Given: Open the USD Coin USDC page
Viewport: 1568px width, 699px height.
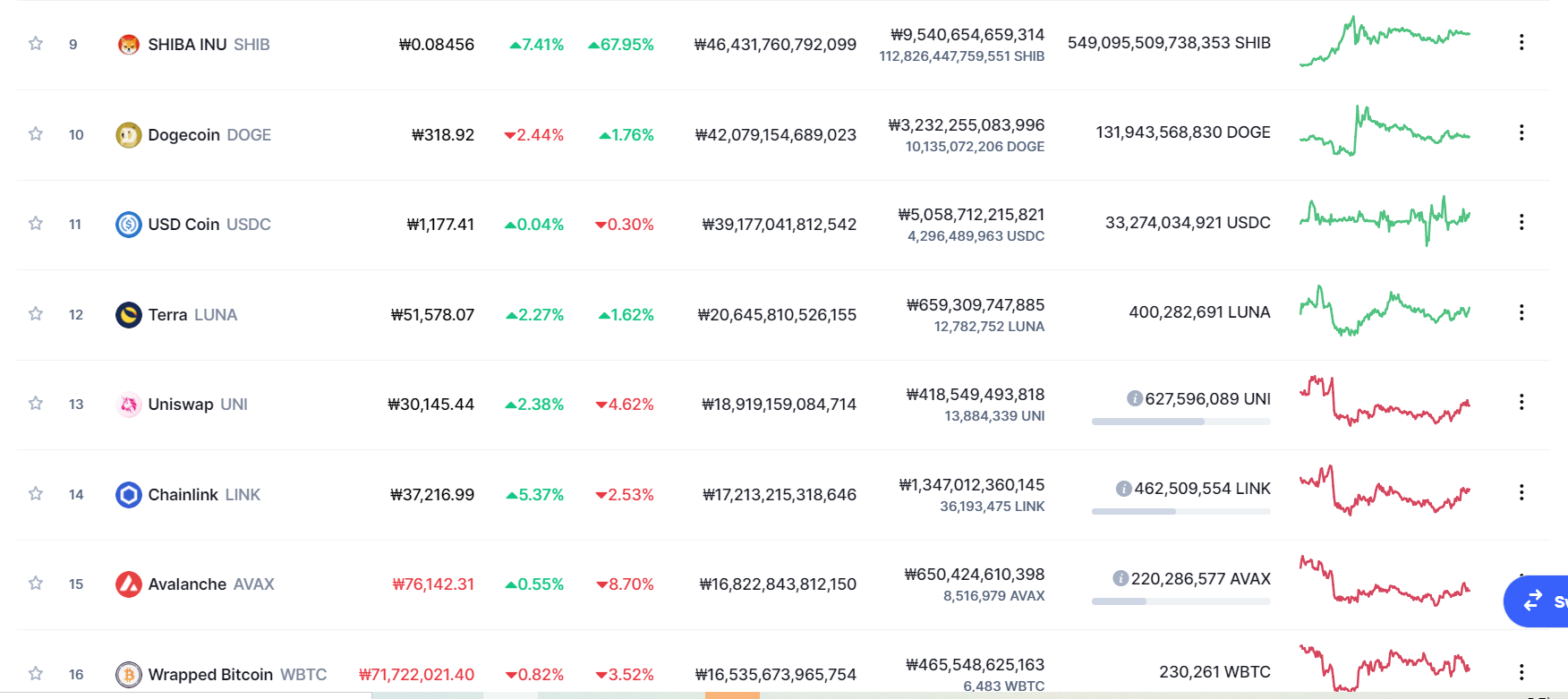Looking at the screenshot, I should (x=209, y=225).
